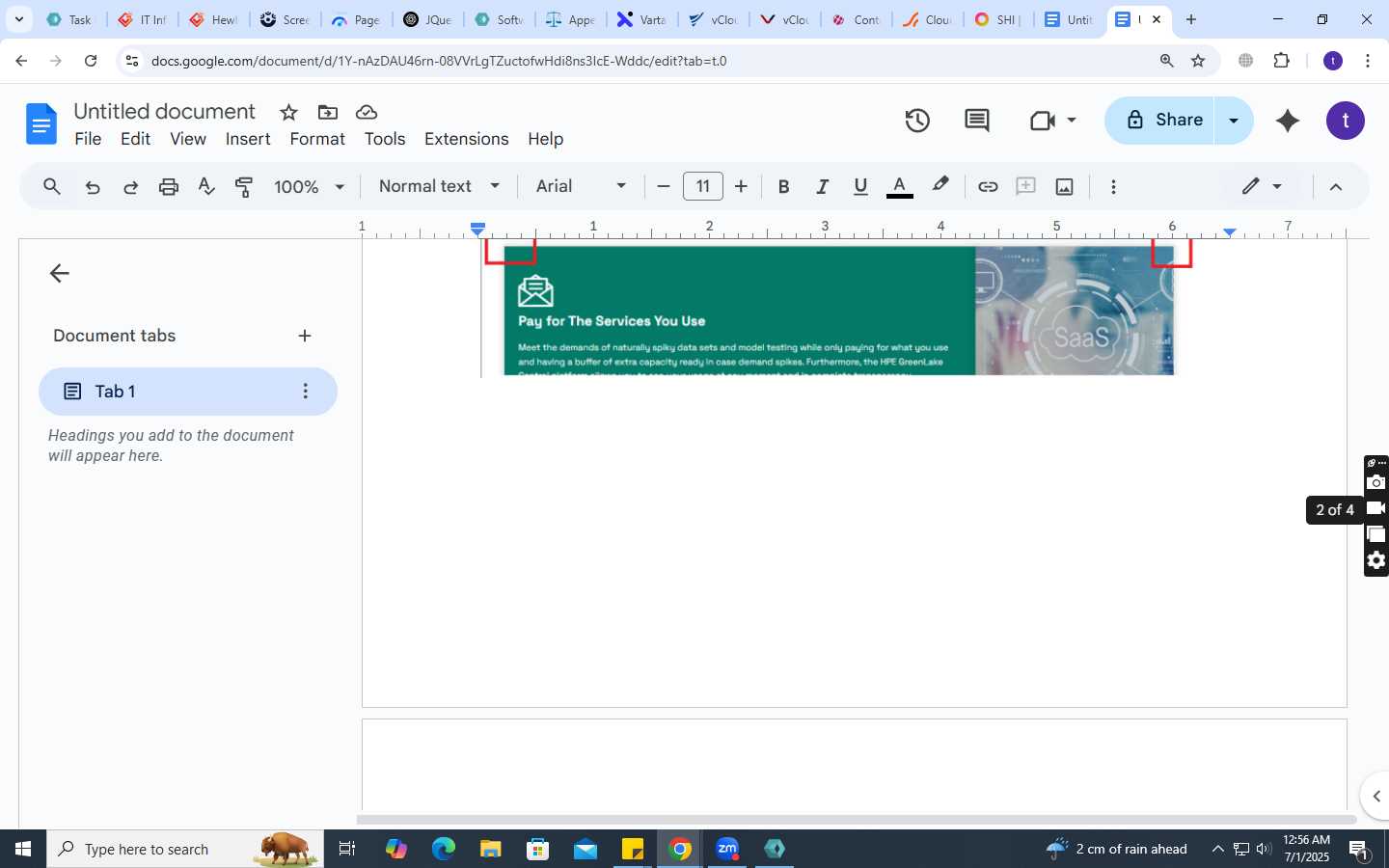Open the Edit menu
This screenshot has height=868, width=1389.
click(135, 139)
